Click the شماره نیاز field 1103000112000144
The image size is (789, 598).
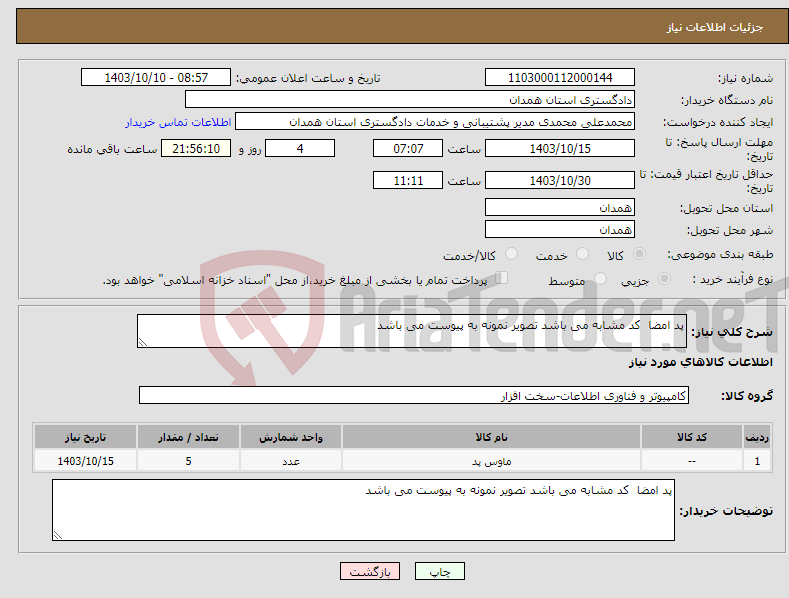click(560, 78)
